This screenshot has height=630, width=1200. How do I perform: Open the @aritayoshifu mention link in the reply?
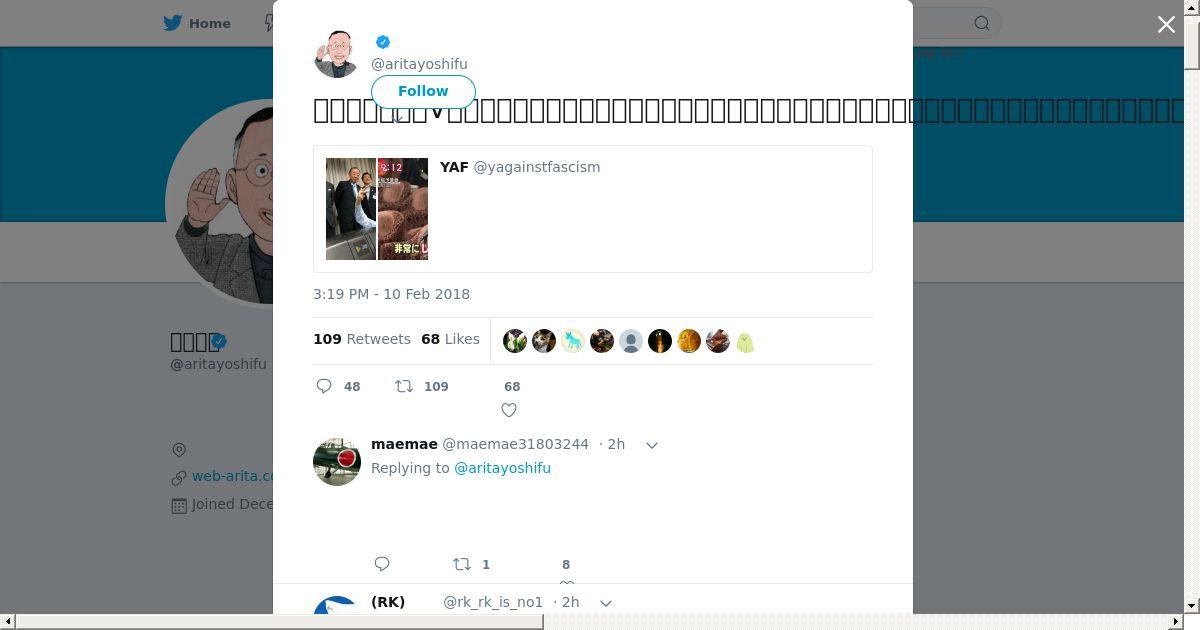[x=502, y=468]
